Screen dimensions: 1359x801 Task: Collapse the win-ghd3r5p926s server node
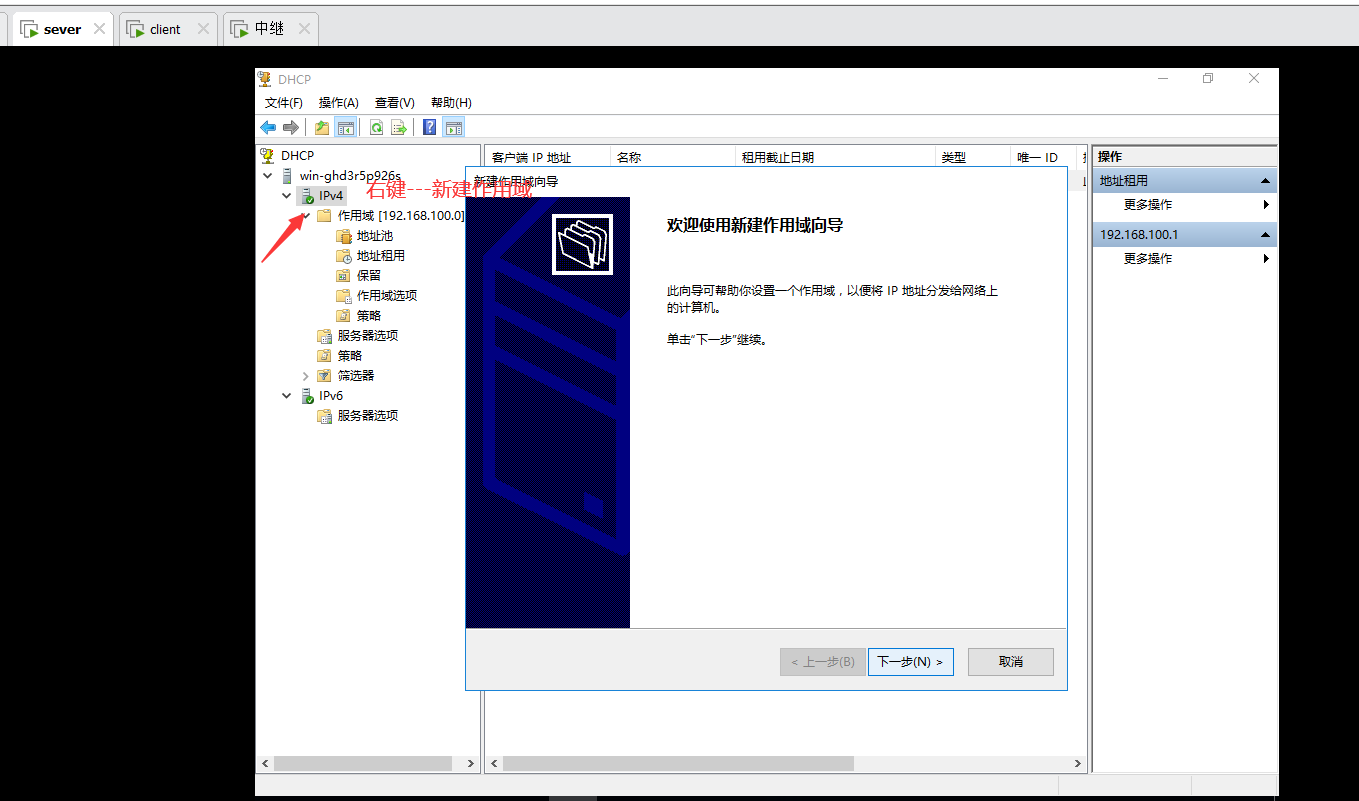point(267,176)
